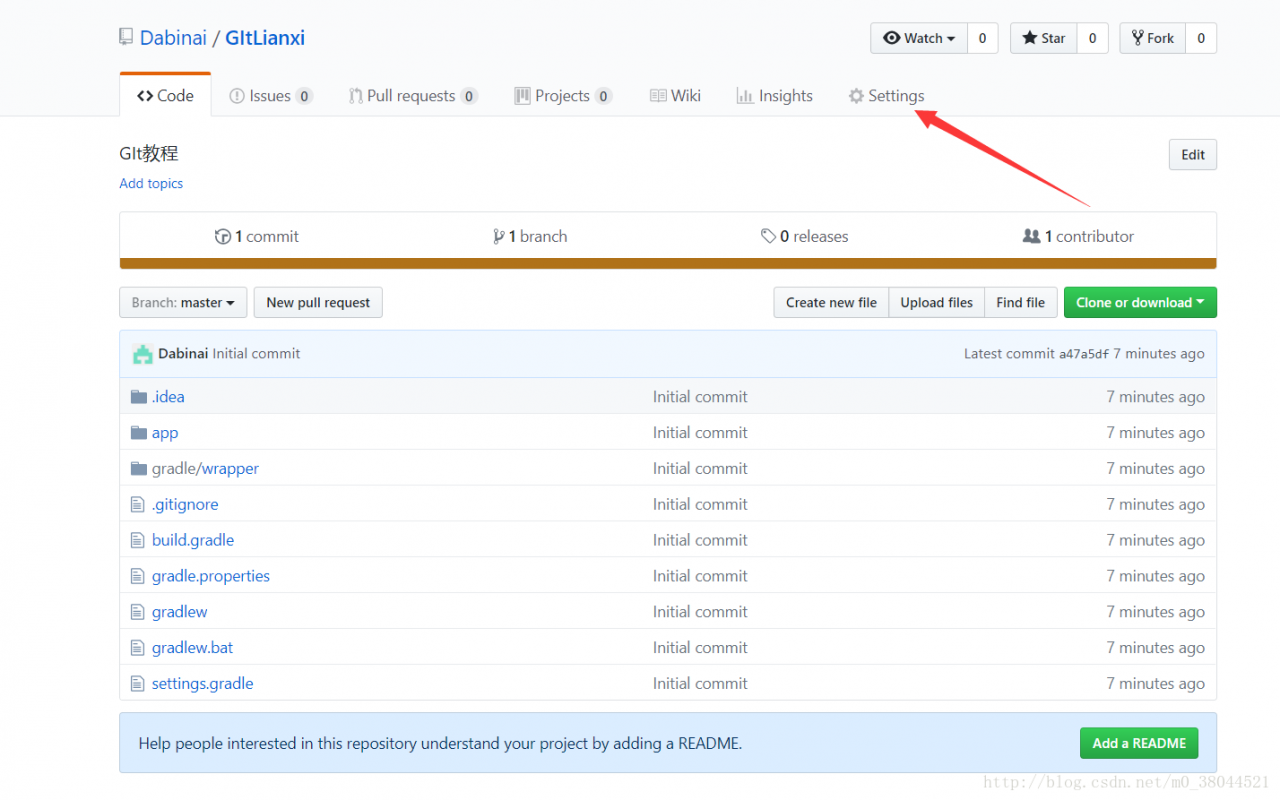
Task: Open the Pull requests tab
Action: point(413,96)
